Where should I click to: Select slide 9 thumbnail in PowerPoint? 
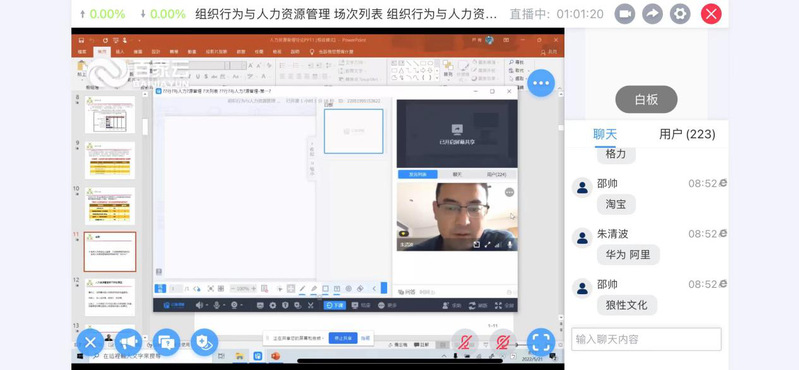click(110, 160)
